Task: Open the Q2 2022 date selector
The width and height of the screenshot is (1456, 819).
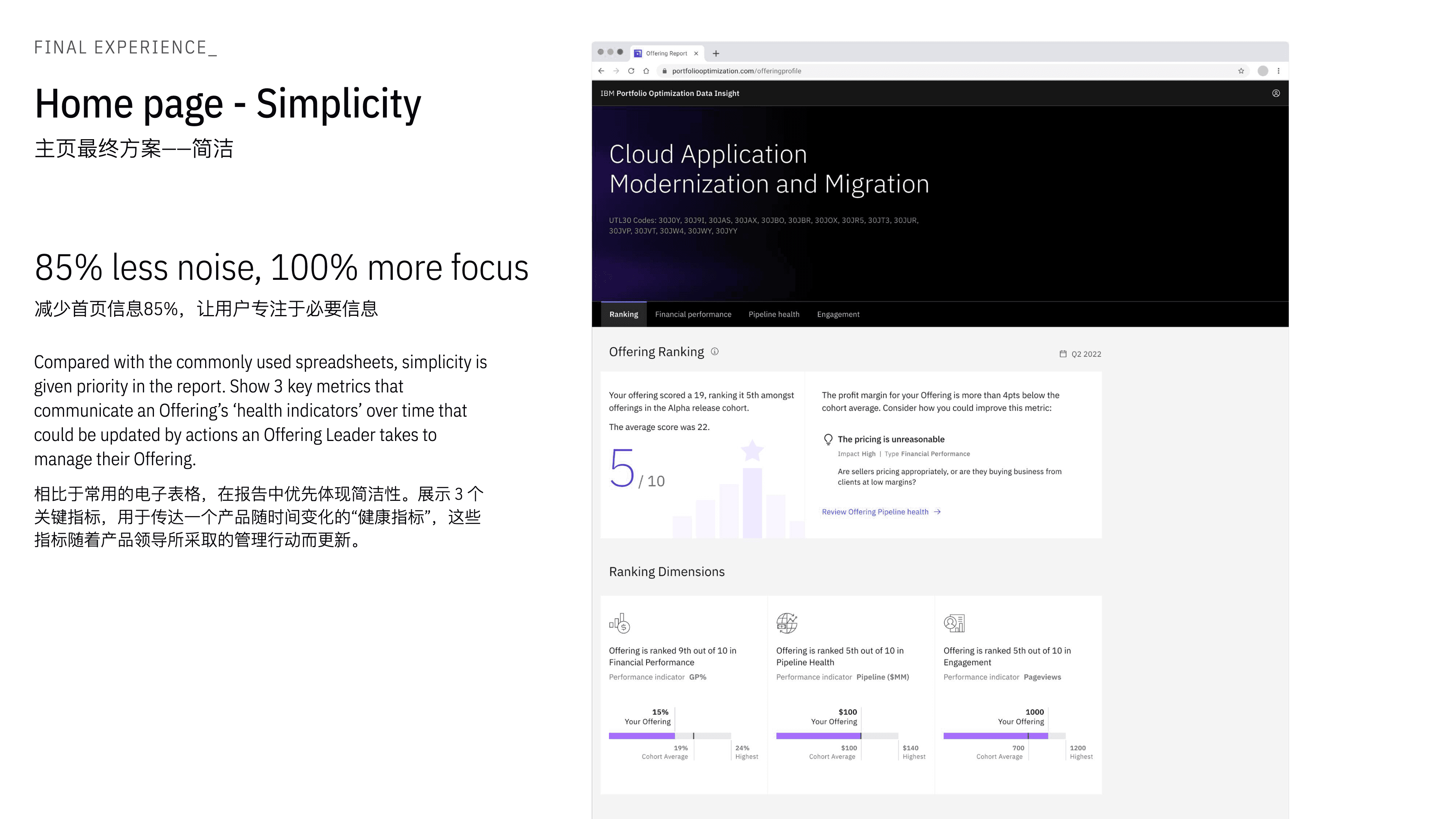Action: [1080, 354]
